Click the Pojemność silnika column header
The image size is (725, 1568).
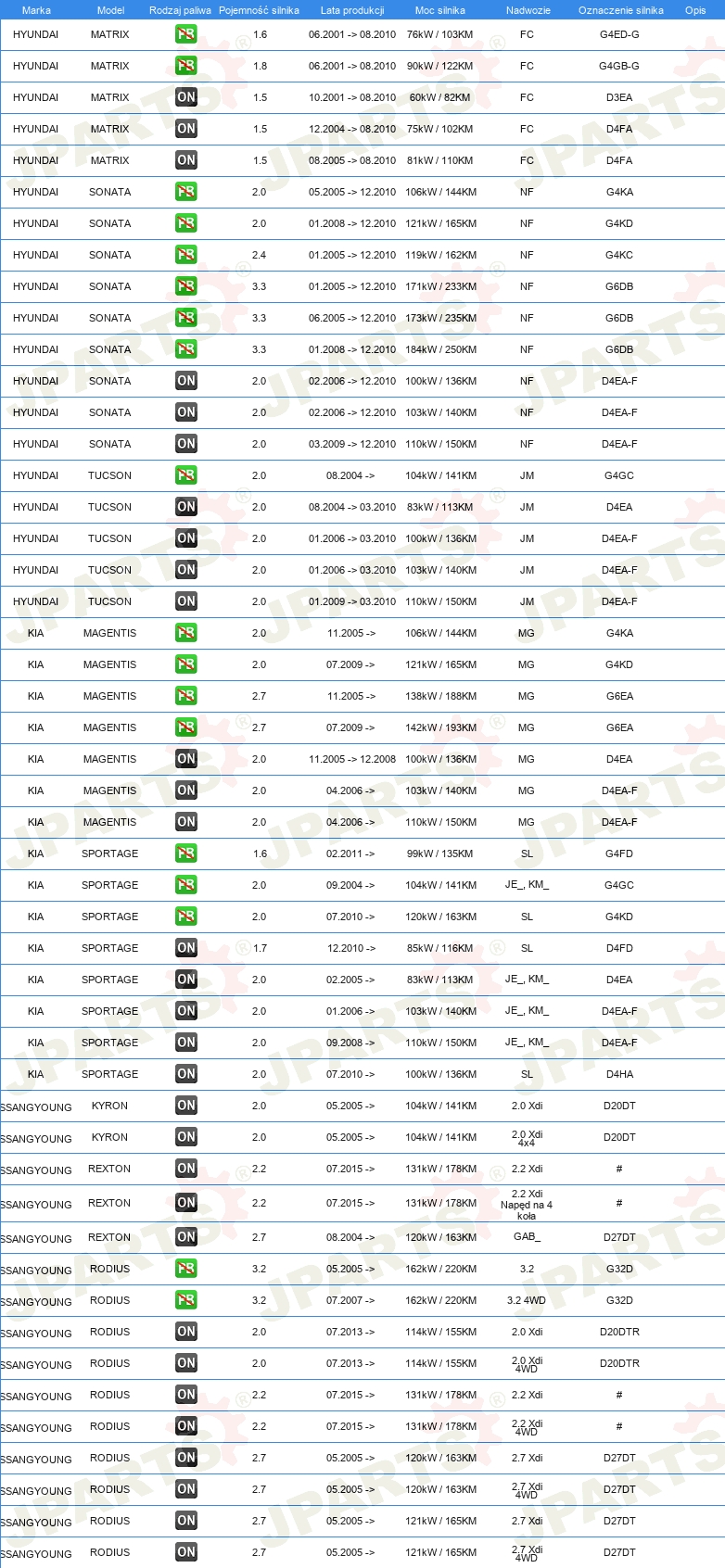click(259, 10)
